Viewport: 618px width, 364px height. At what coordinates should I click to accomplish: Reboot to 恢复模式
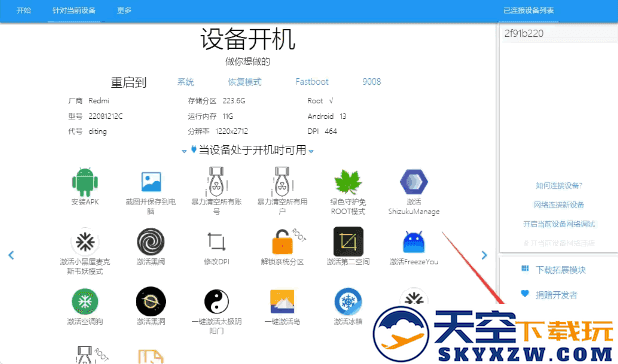coord(244,82)
